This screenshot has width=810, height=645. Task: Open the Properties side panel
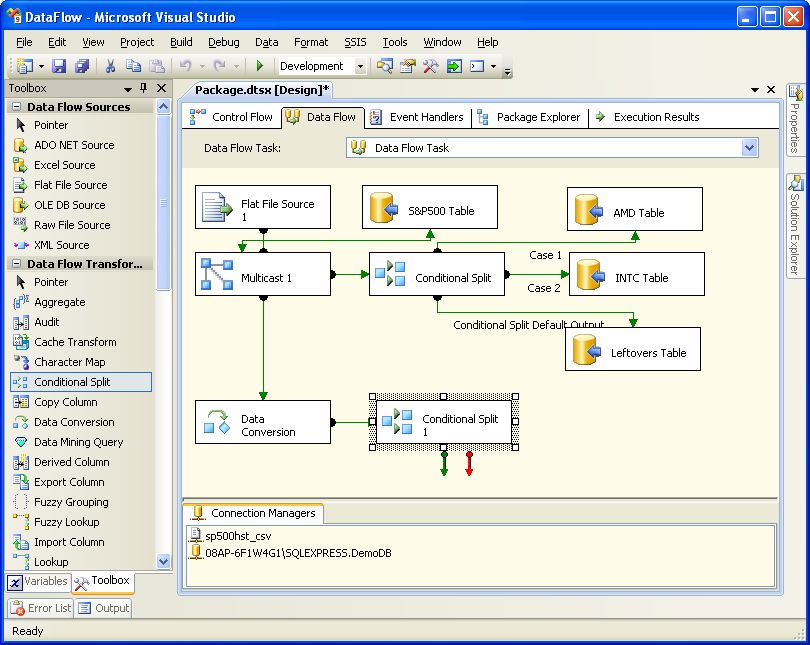pyautogui.click(x=795, y=120)
